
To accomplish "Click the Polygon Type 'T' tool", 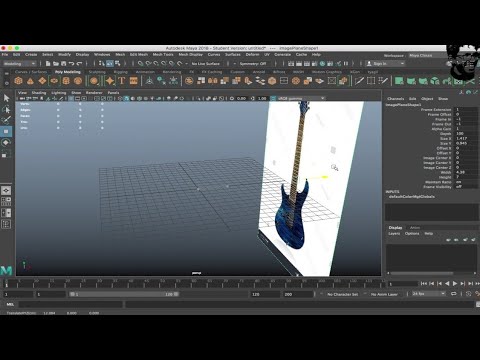I will (x=121, y=81).
